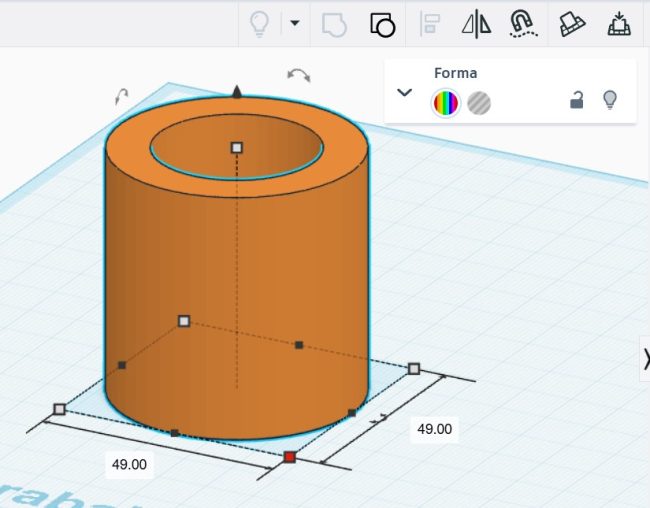Choose the rainbow Solid color swatch
Screen dimensions: 650x508
click(445, 101)
